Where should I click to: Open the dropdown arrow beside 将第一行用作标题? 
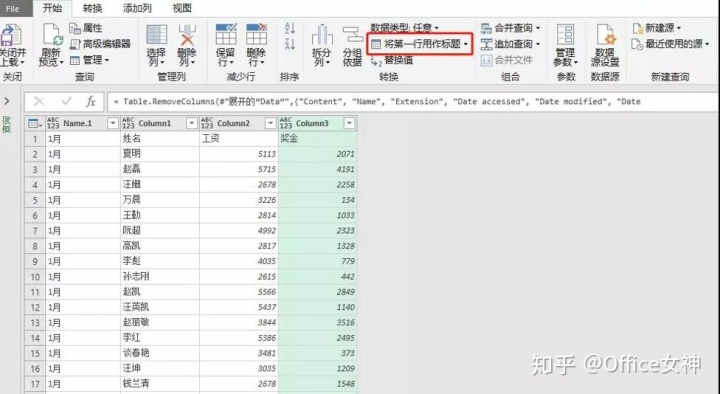point(466,45)
